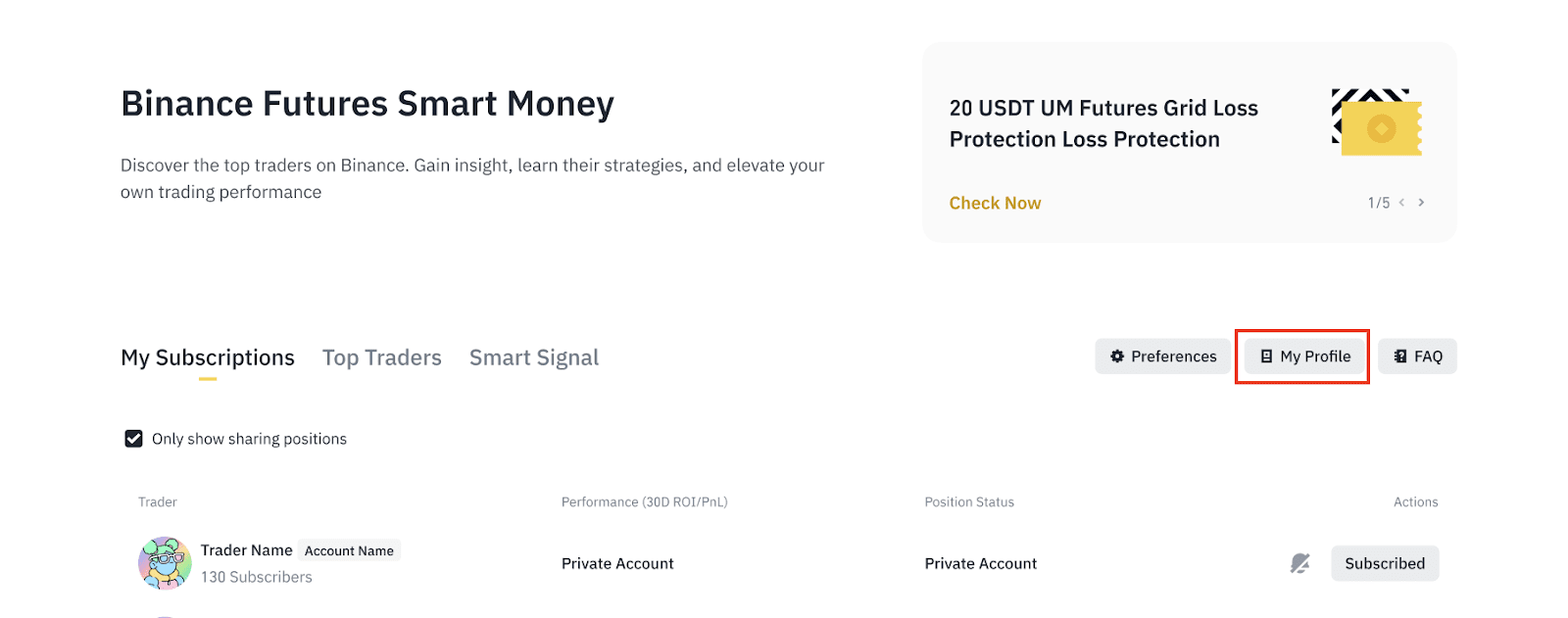1568x618 pixels.
Task: Open the Smart Signal tab
Action: click(534, 358)
